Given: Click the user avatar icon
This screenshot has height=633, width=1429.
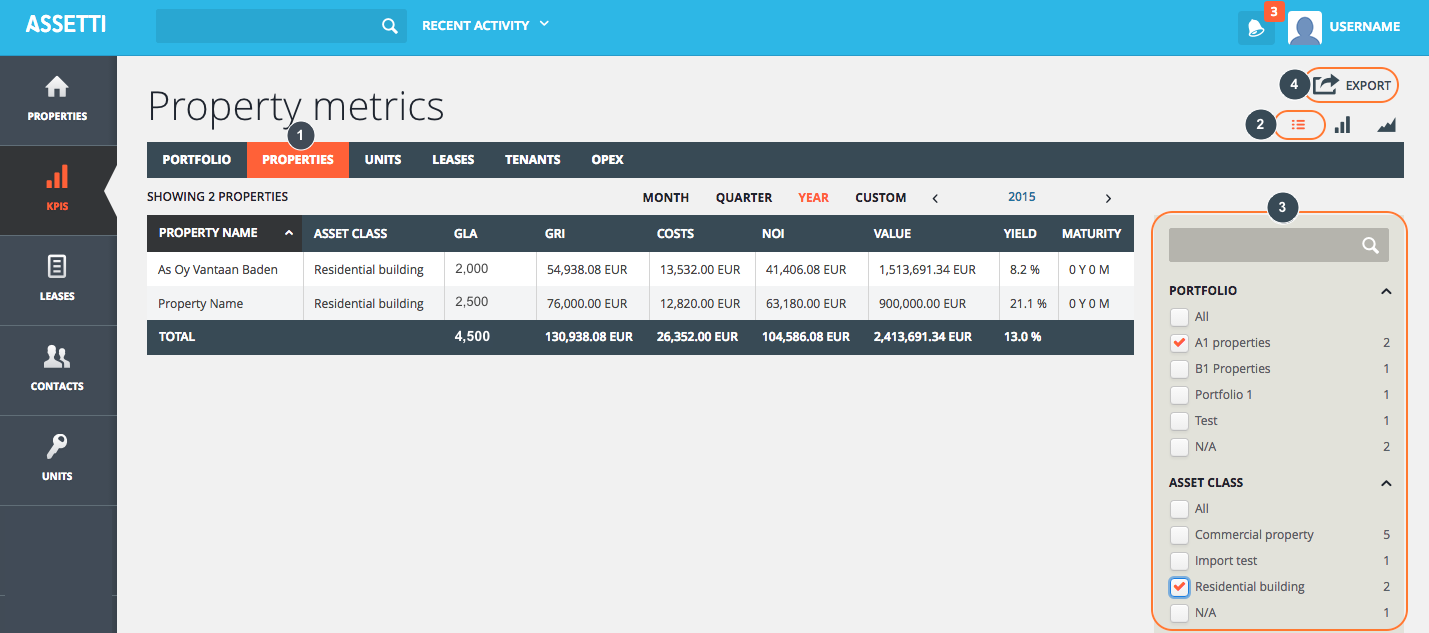Looking at the screenshot, I should [1304, 28].
